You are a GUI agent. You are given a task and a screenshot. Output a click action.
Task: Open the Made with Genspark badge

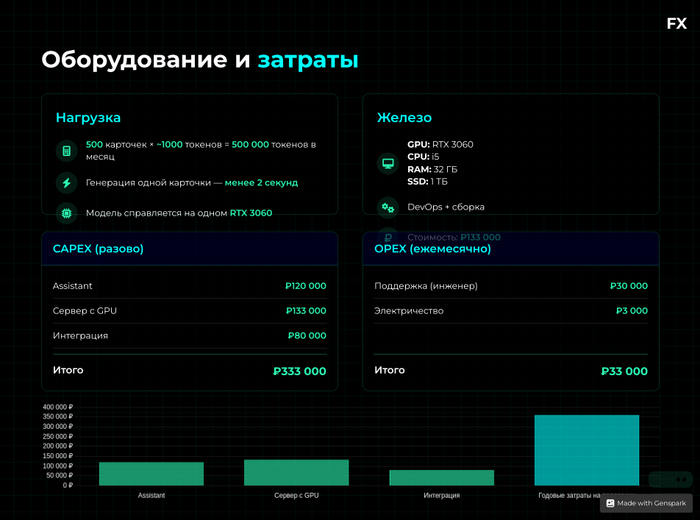646,503
